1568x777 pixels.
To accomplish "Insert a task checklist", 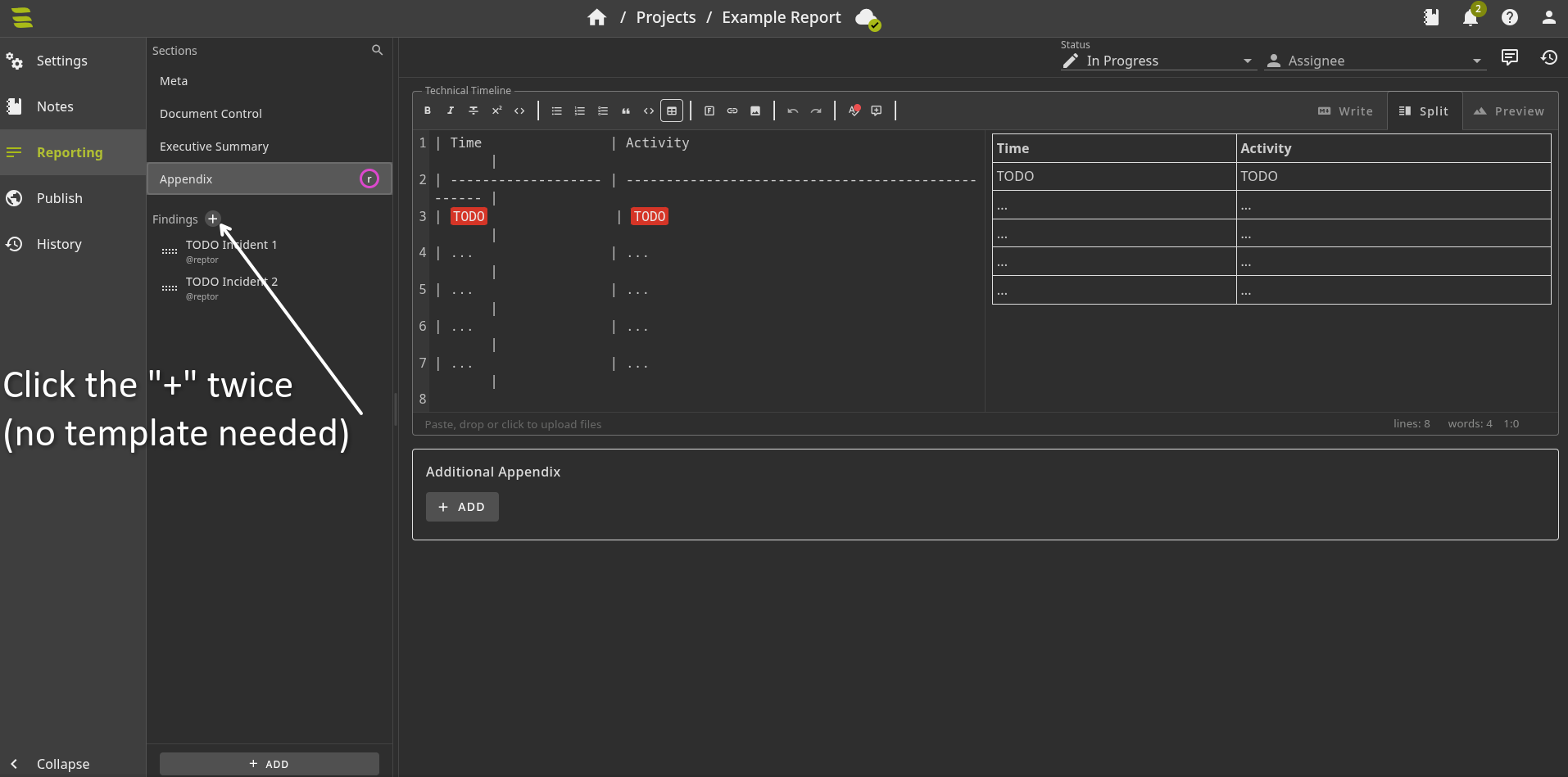I will click(602, 111).
